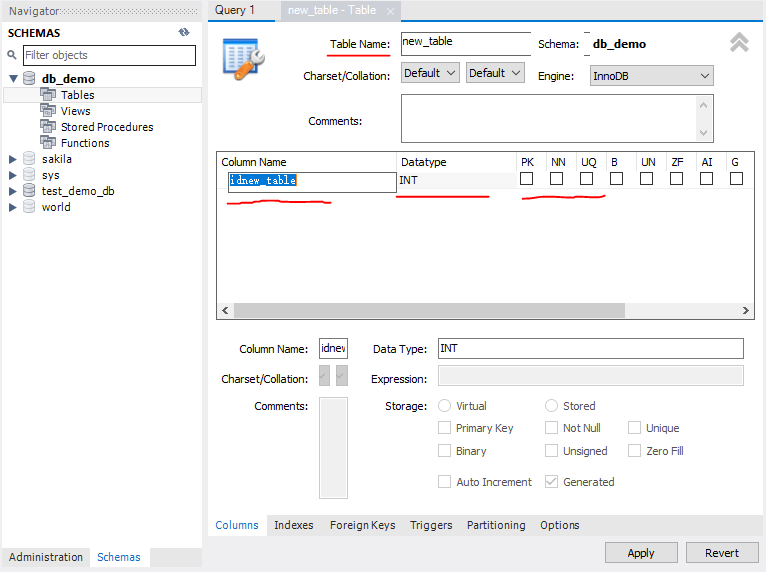This screenshot has width=766, height=572.
Task: Click the Table Name input field
Action: pos(466,43)
